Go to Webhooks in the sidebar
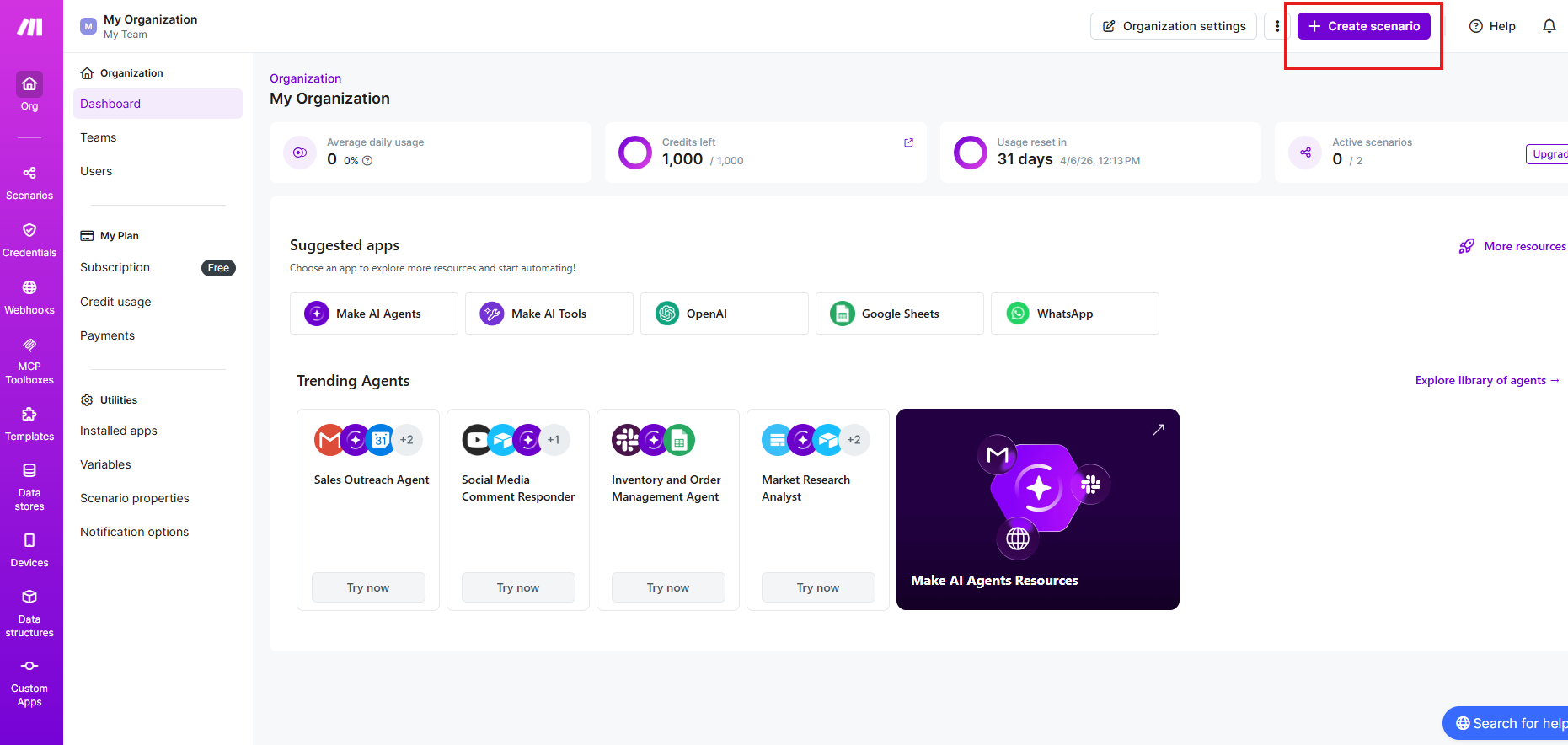1568x745 pixels. (29, 297)
